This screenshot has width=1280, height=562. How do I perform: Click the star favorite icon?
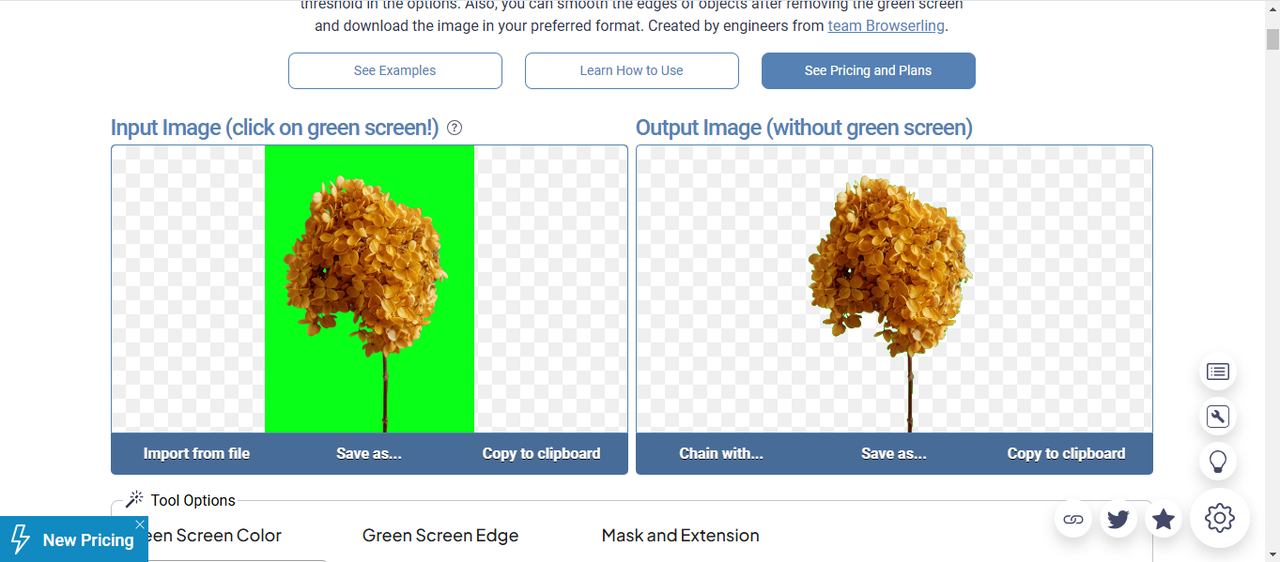click(1163, 519)
